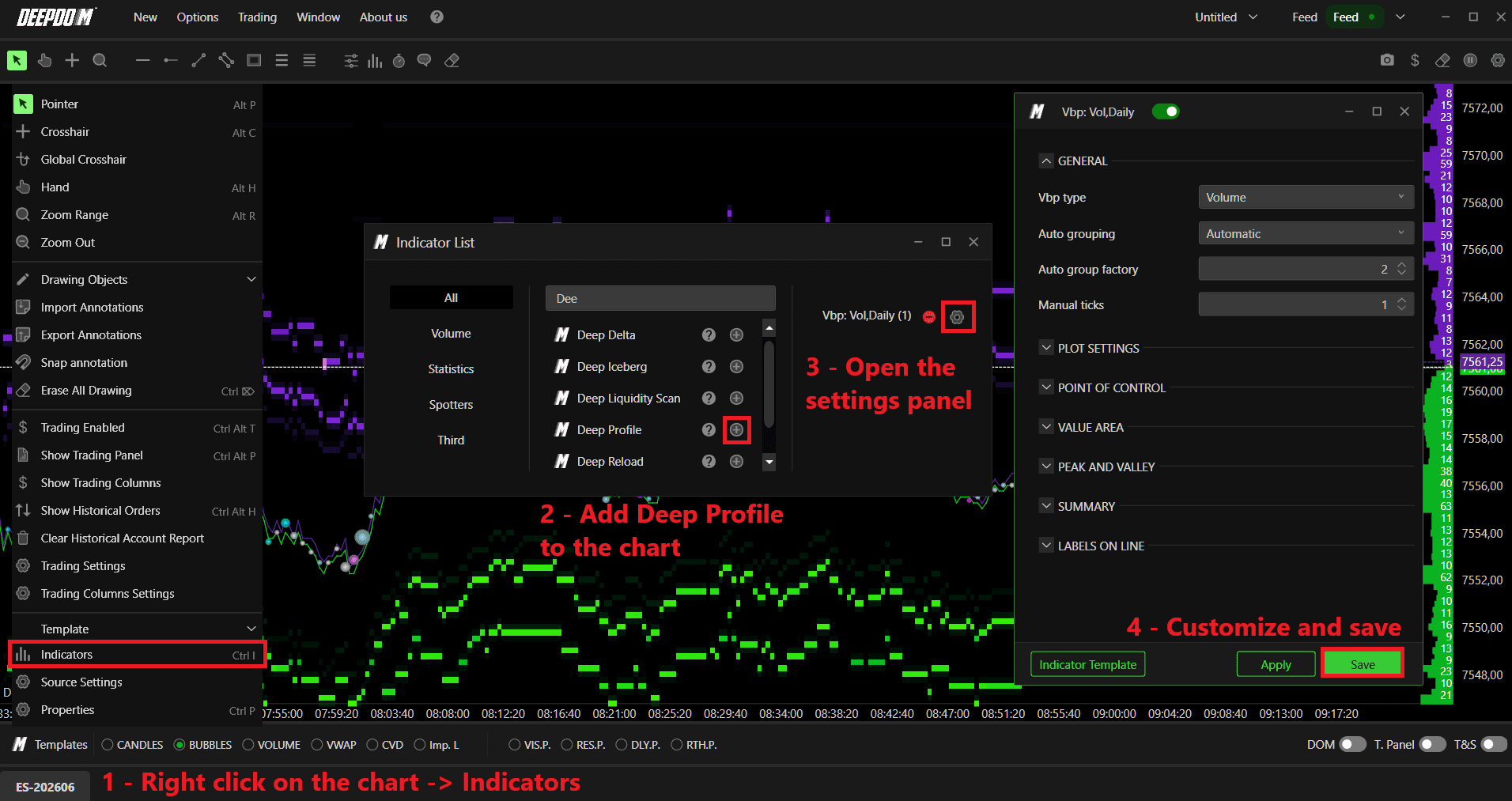1512x801 pixels.
Task: Click the bar chart indicators toolbar icon
Action: tap(375, 61)
